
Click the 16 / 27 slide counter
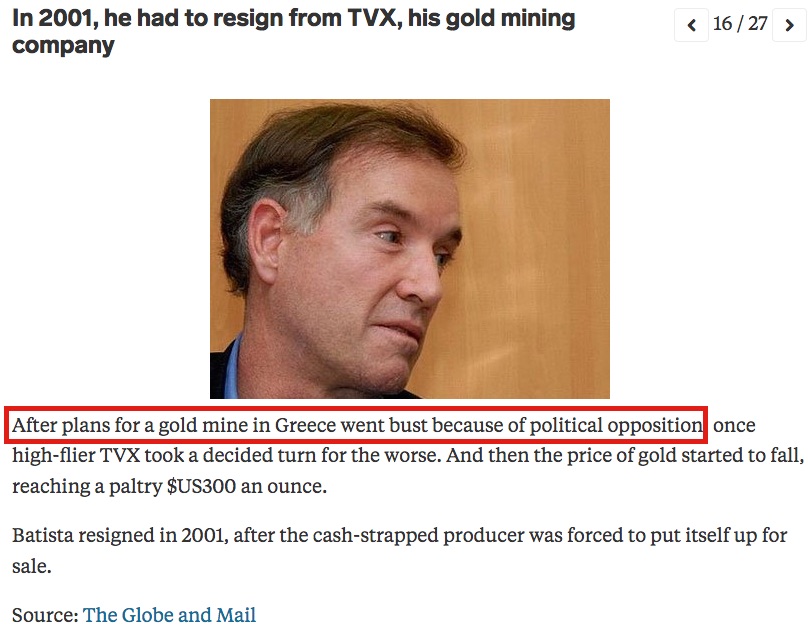coord(740,24)
